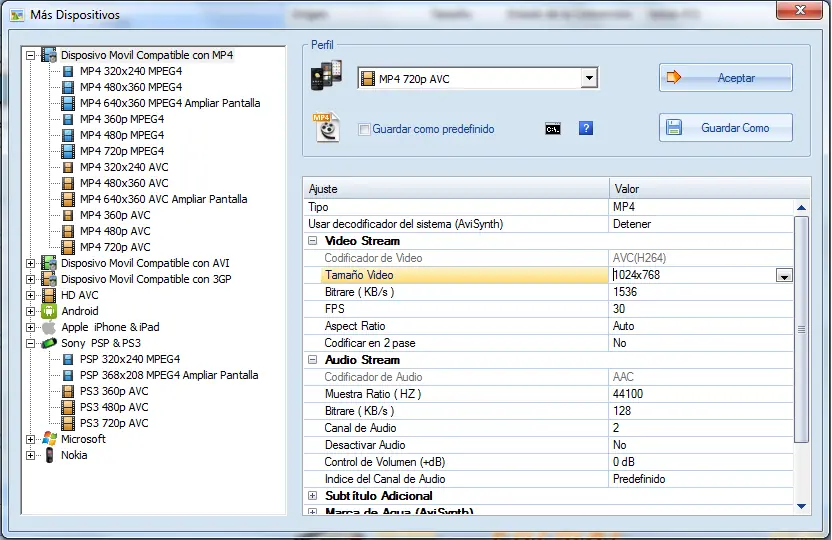Collapse the Sony PSP & PS3 node
Image resolution: width=832 pixels, height=540 pixels.
point(30,343)
